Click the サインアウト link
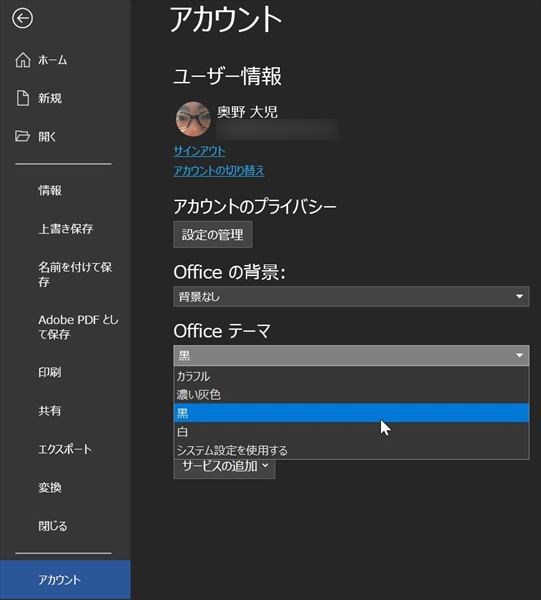 (199, 151)
